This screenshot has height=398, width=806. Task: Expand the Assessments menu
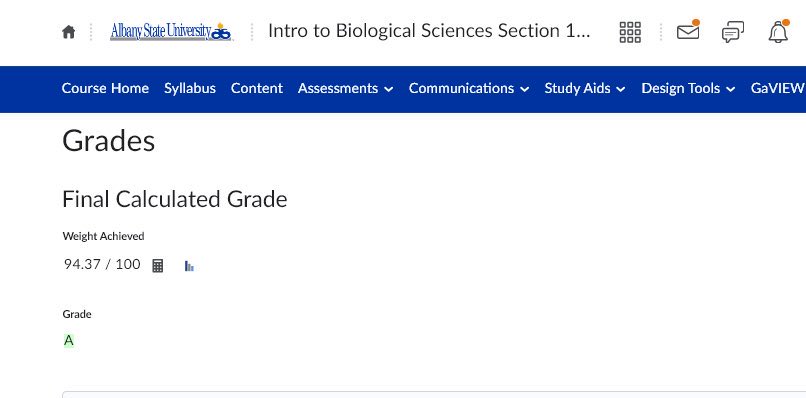coord(345,88)
